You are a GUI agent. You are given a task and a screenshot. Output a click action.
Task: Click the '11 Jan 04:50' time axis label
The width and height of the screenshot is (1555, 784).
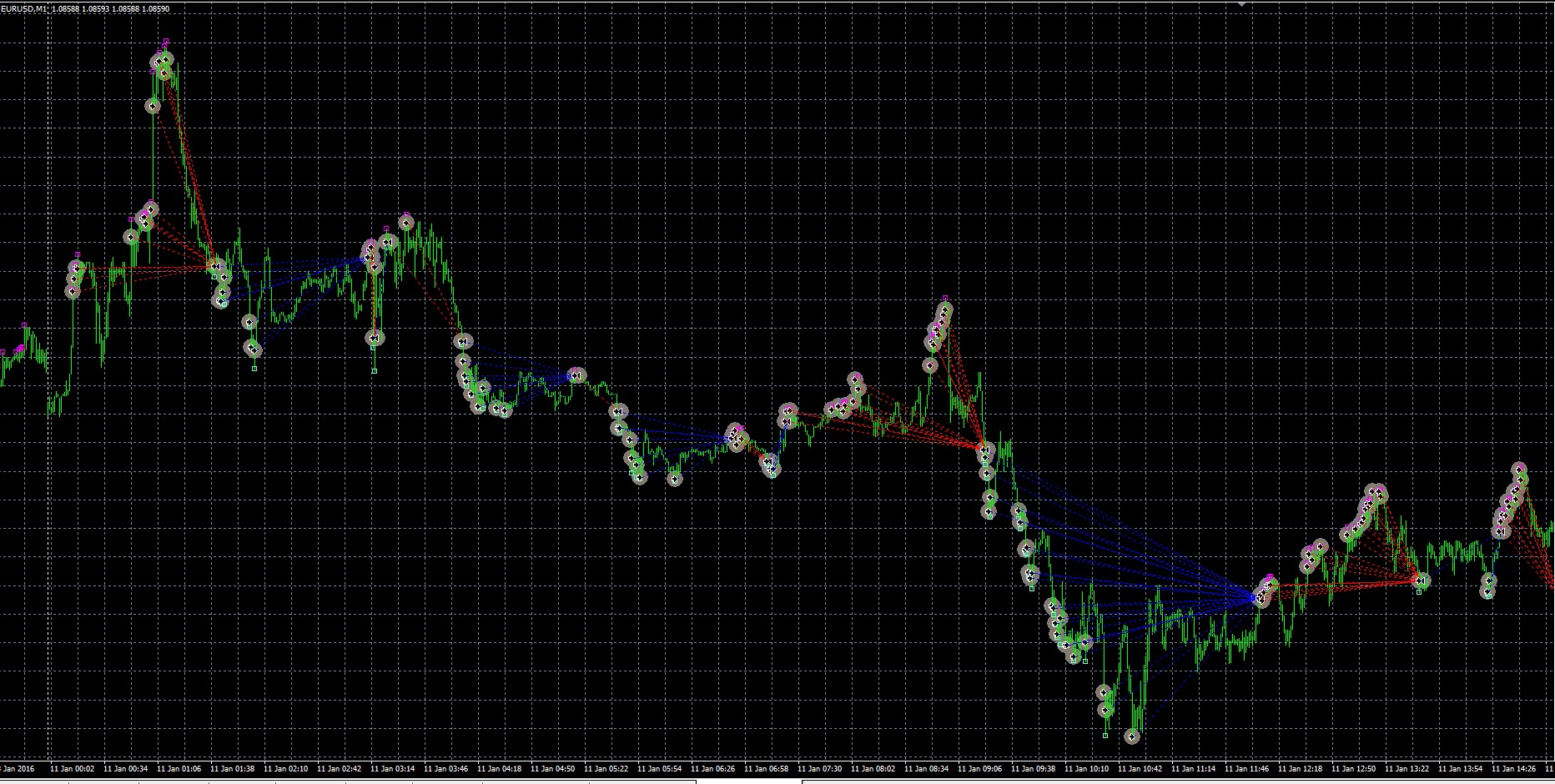(x=553, y=769)
